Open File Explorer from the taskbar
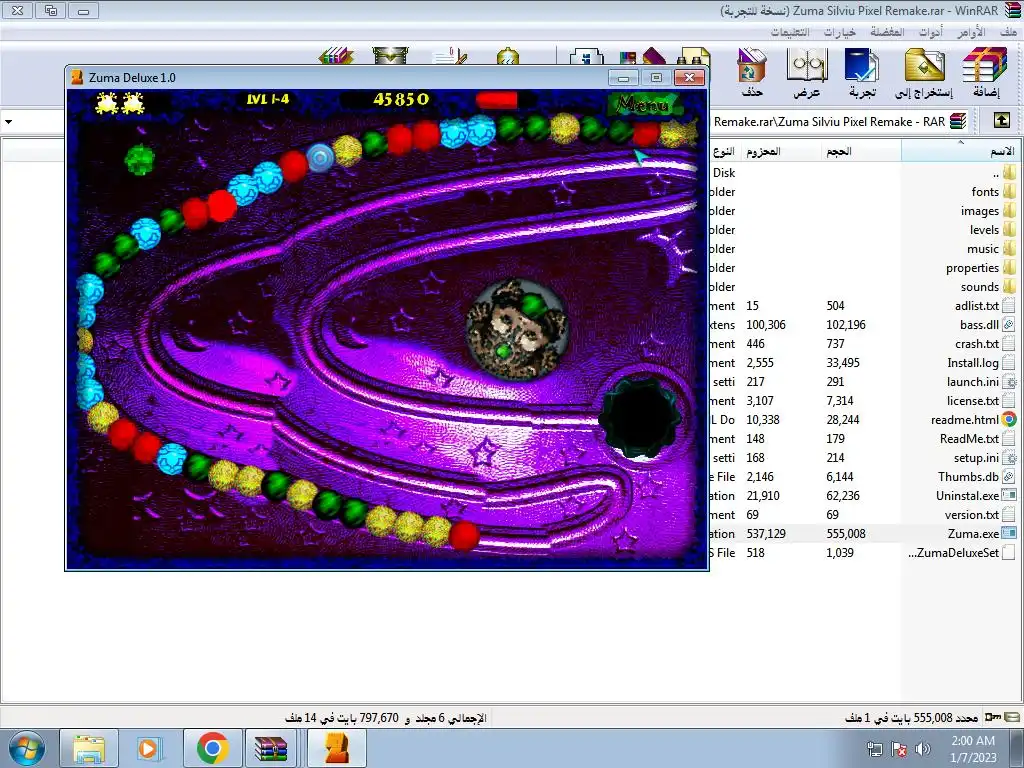 89,748
